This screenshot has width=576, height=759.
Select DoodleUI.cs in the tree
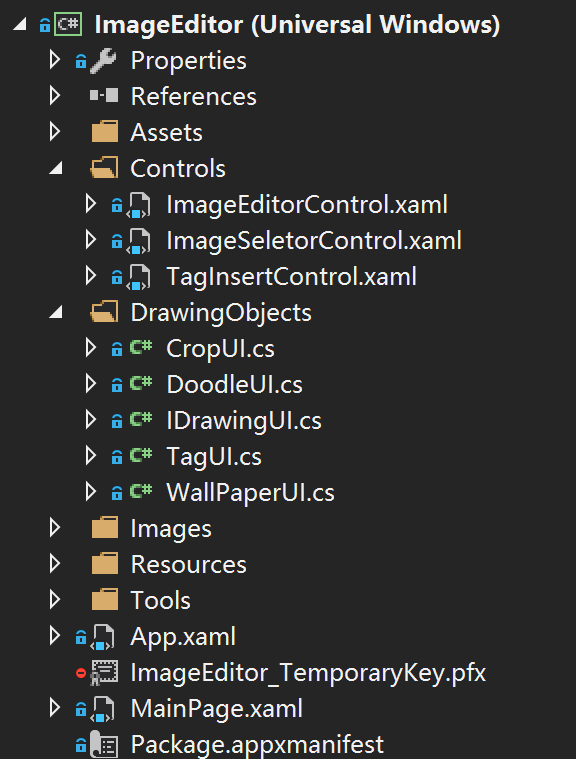[x=234, y=385]
